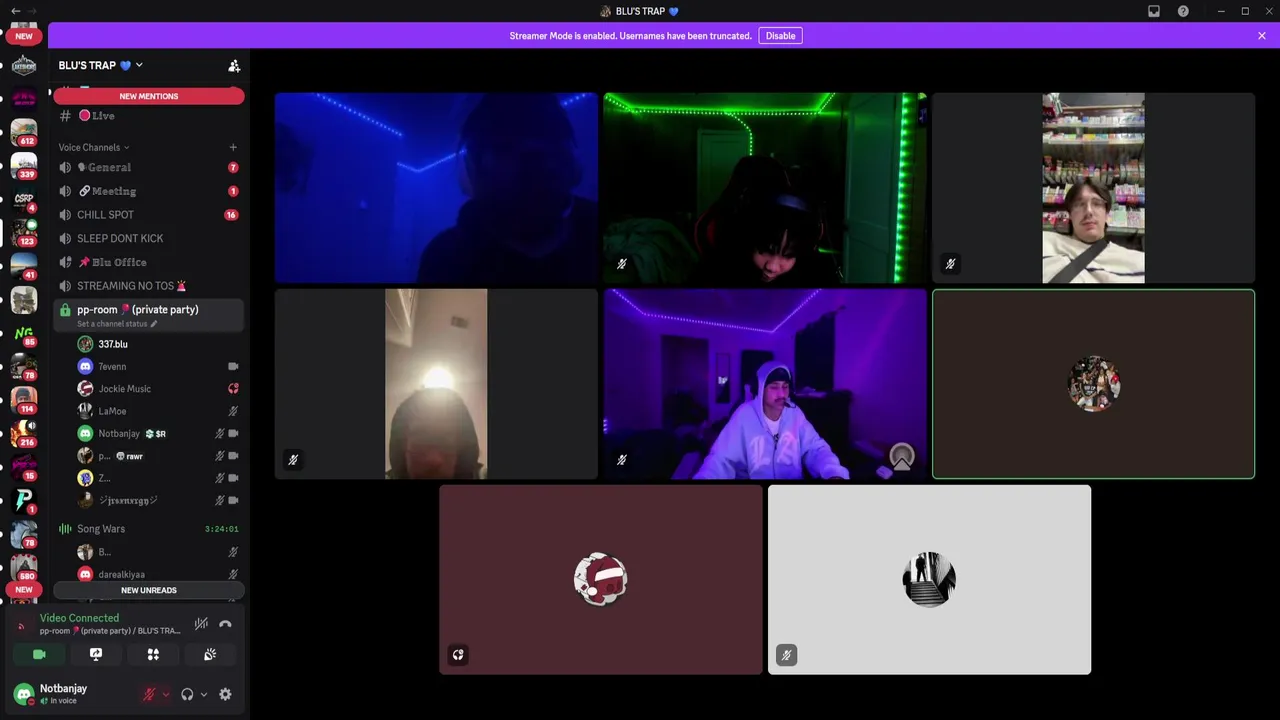Click the Video Connected status link

[79, 618]
